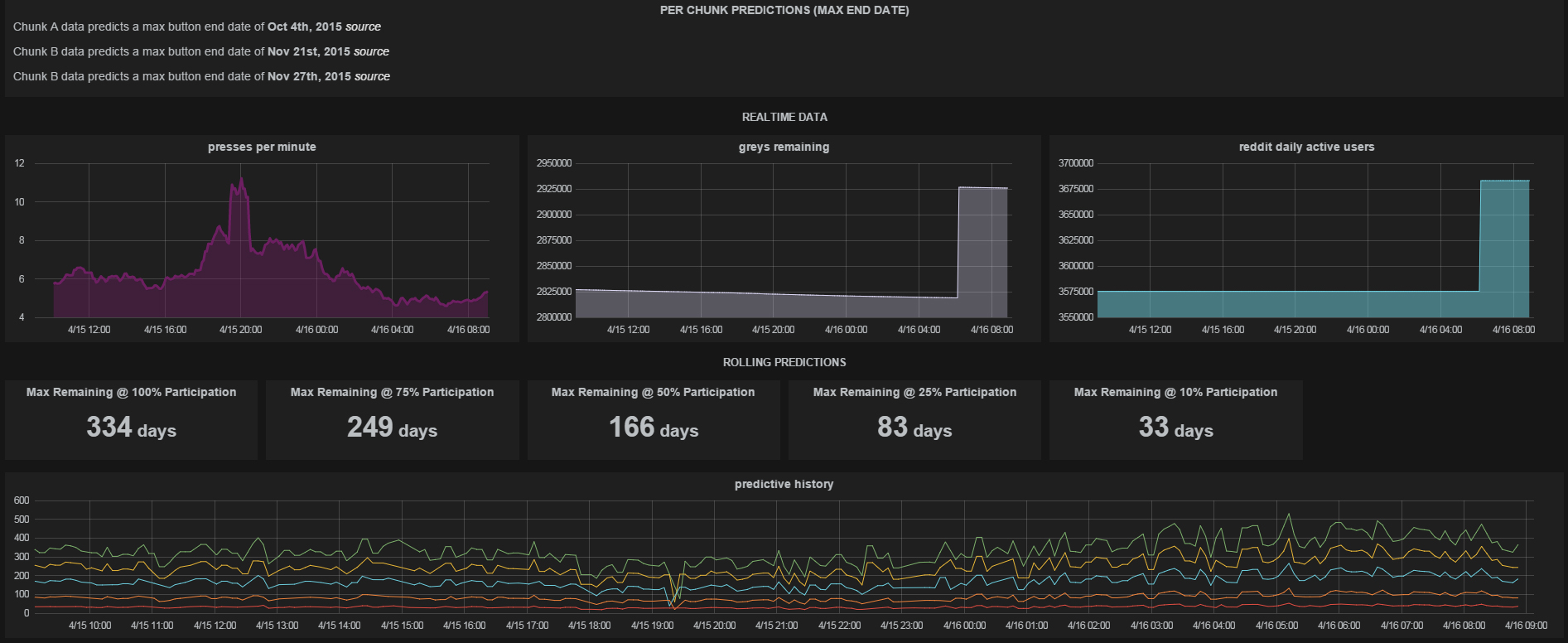Click the highest peak in presses per minute graph
This screenshot has width=1568, height=643.
(241, 179)
